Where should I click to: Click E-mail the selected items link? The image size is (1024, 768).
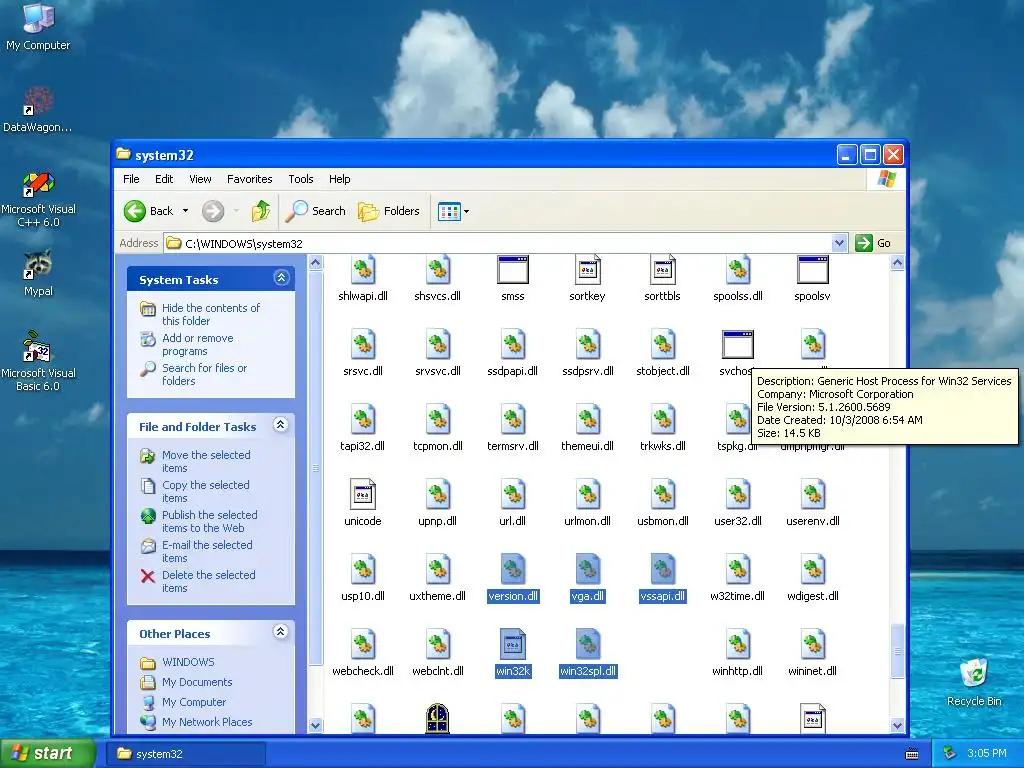tap(207, 551)
